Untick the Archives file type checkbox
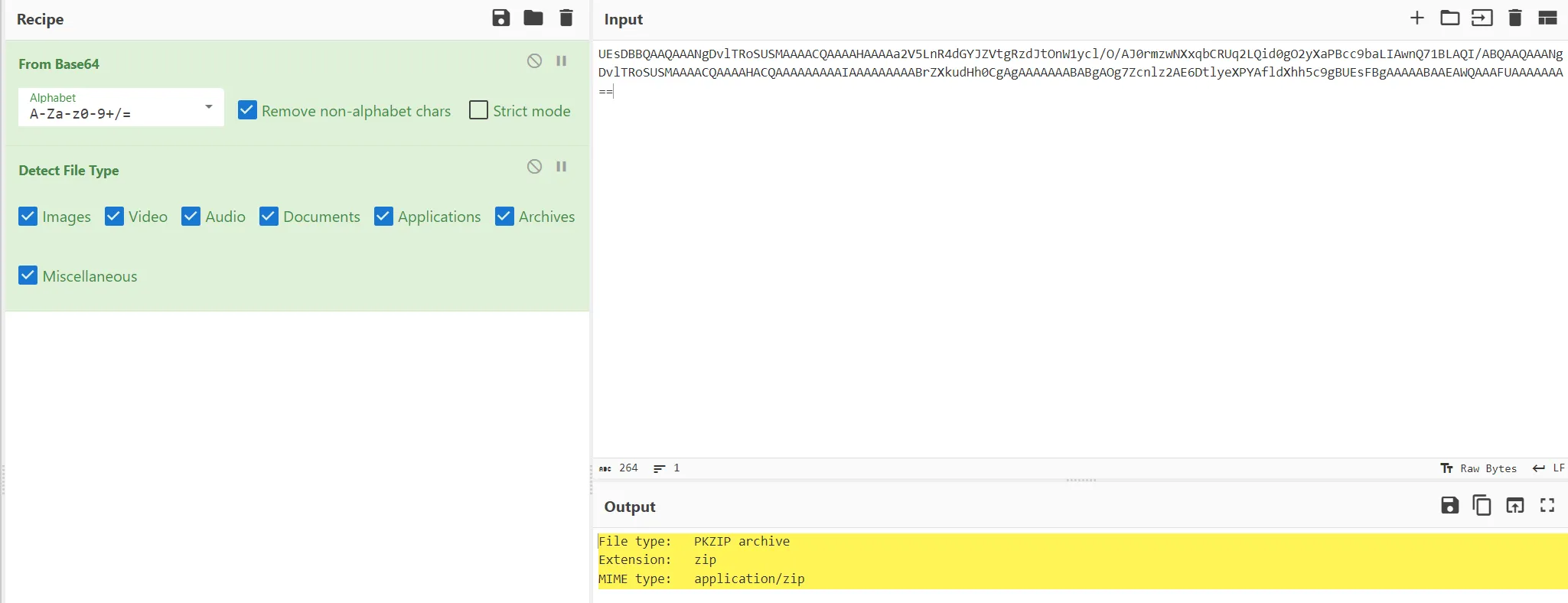Screen dimensions: 1568x603 click(504, 217)
